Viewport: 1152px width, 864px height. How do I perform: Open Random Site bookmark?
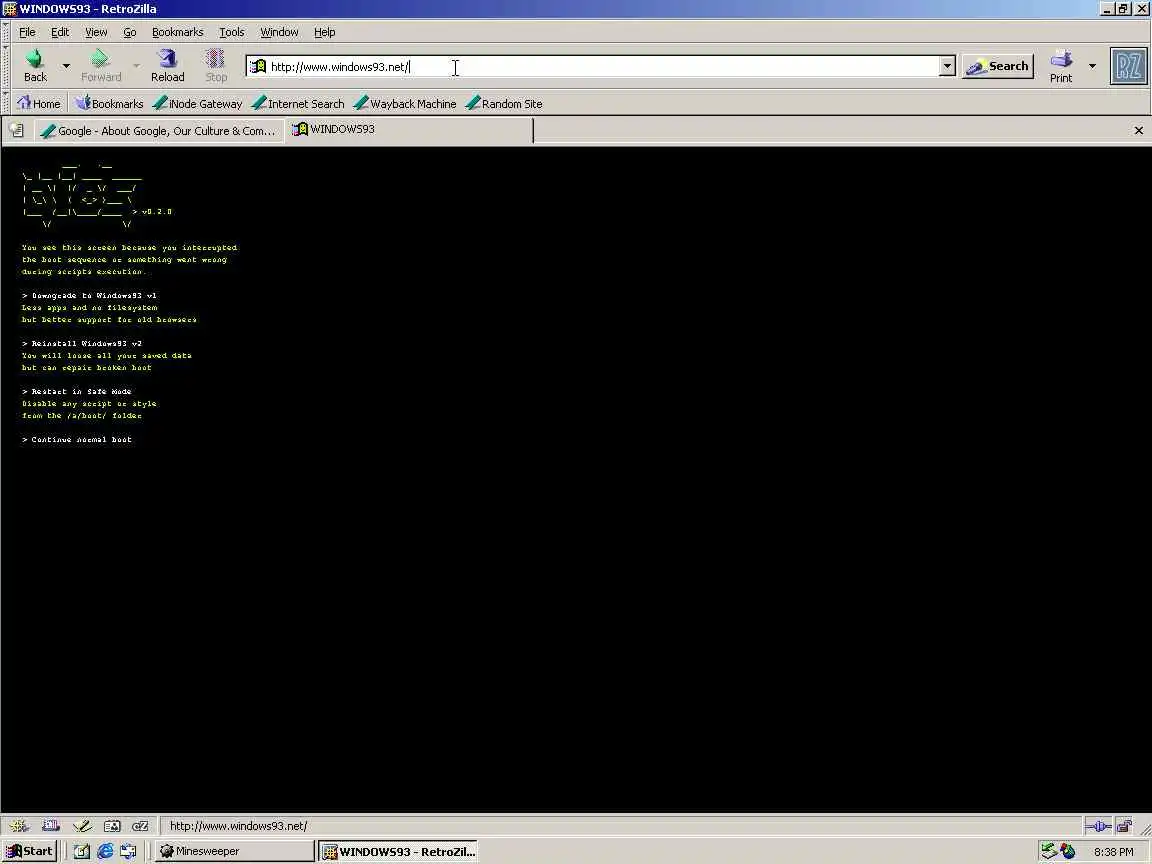504,104
